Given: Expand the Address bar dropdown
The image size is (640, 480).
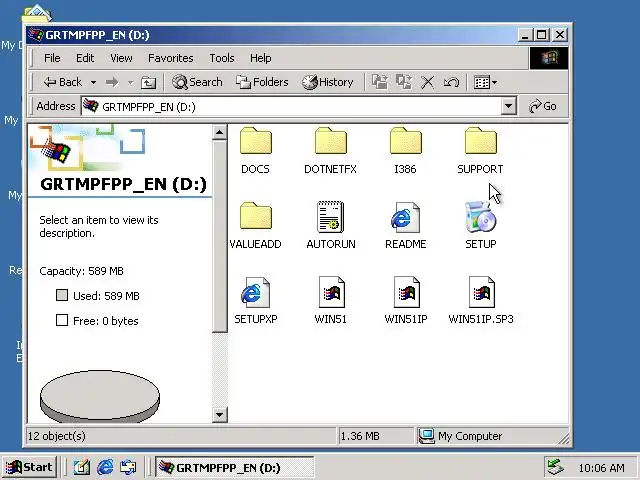Looking at the screenshot, I should click(508, 107).
